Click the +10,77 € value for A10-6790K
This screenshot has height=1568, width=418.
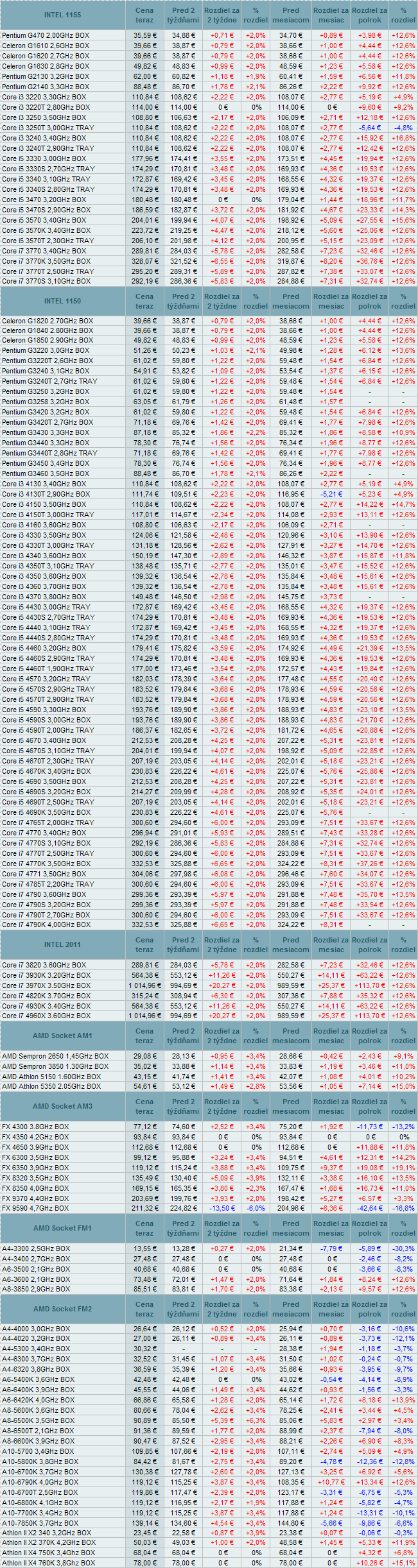331,1483
